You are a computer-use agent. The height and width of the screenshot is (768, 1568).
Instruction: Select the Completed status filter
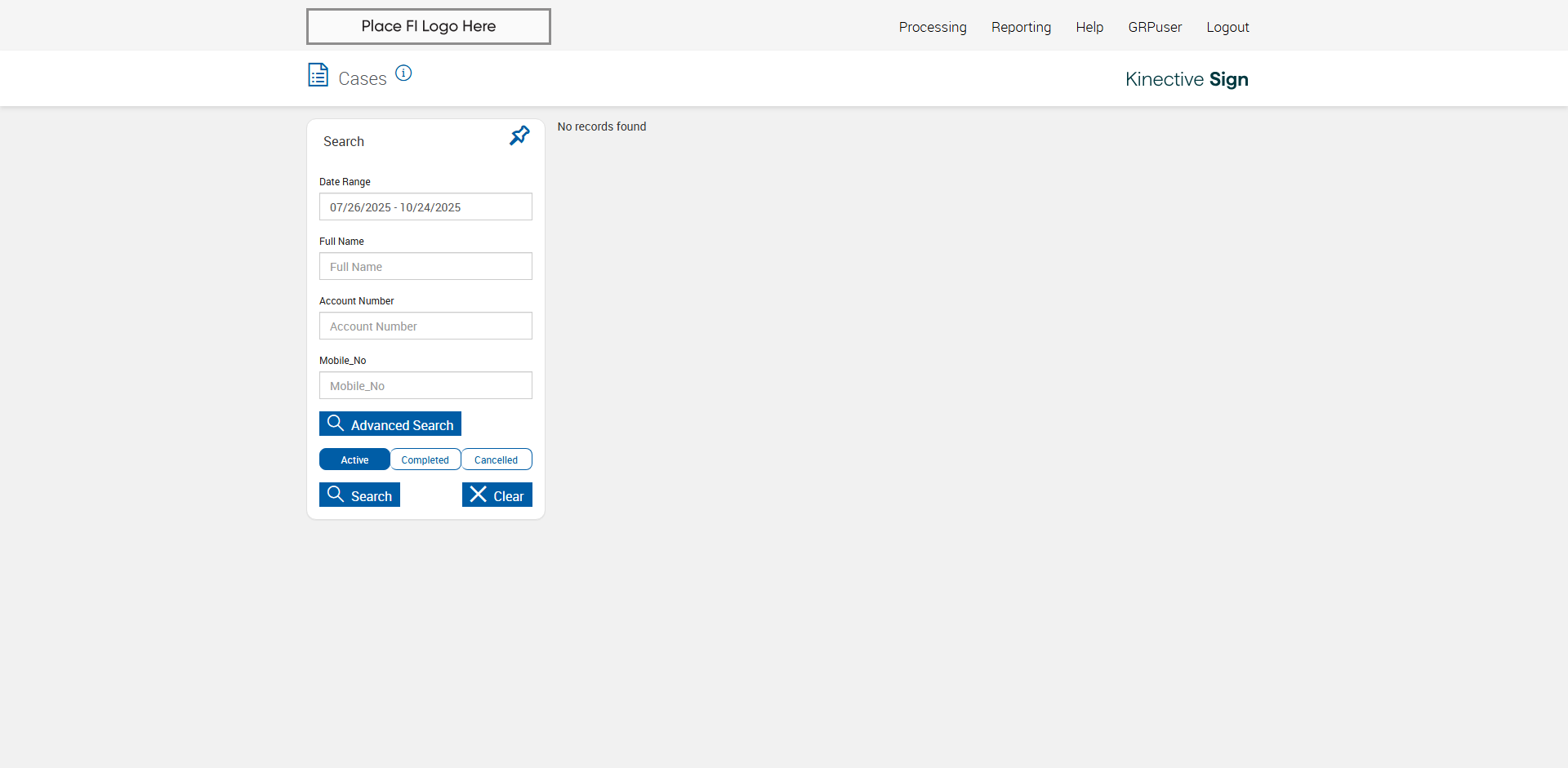click(425, 459)
